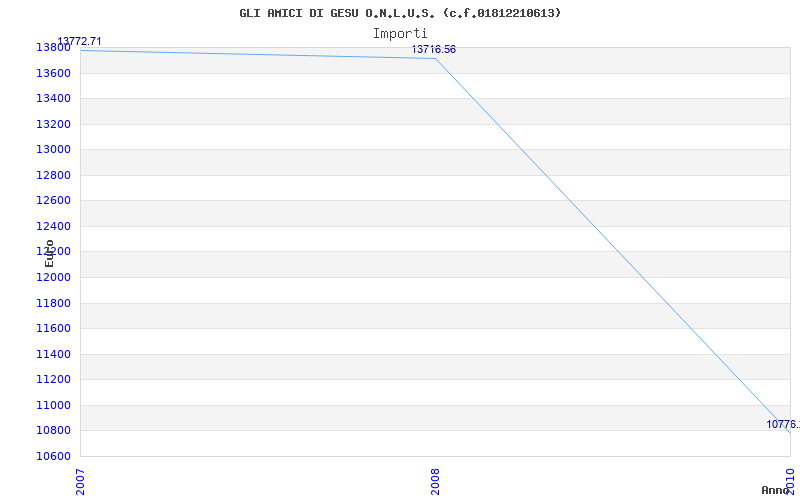Select the 2010 x-axis year label
The width and height of the screenshot is (800, 500).
pyautogui.click(x=790, y=482)
